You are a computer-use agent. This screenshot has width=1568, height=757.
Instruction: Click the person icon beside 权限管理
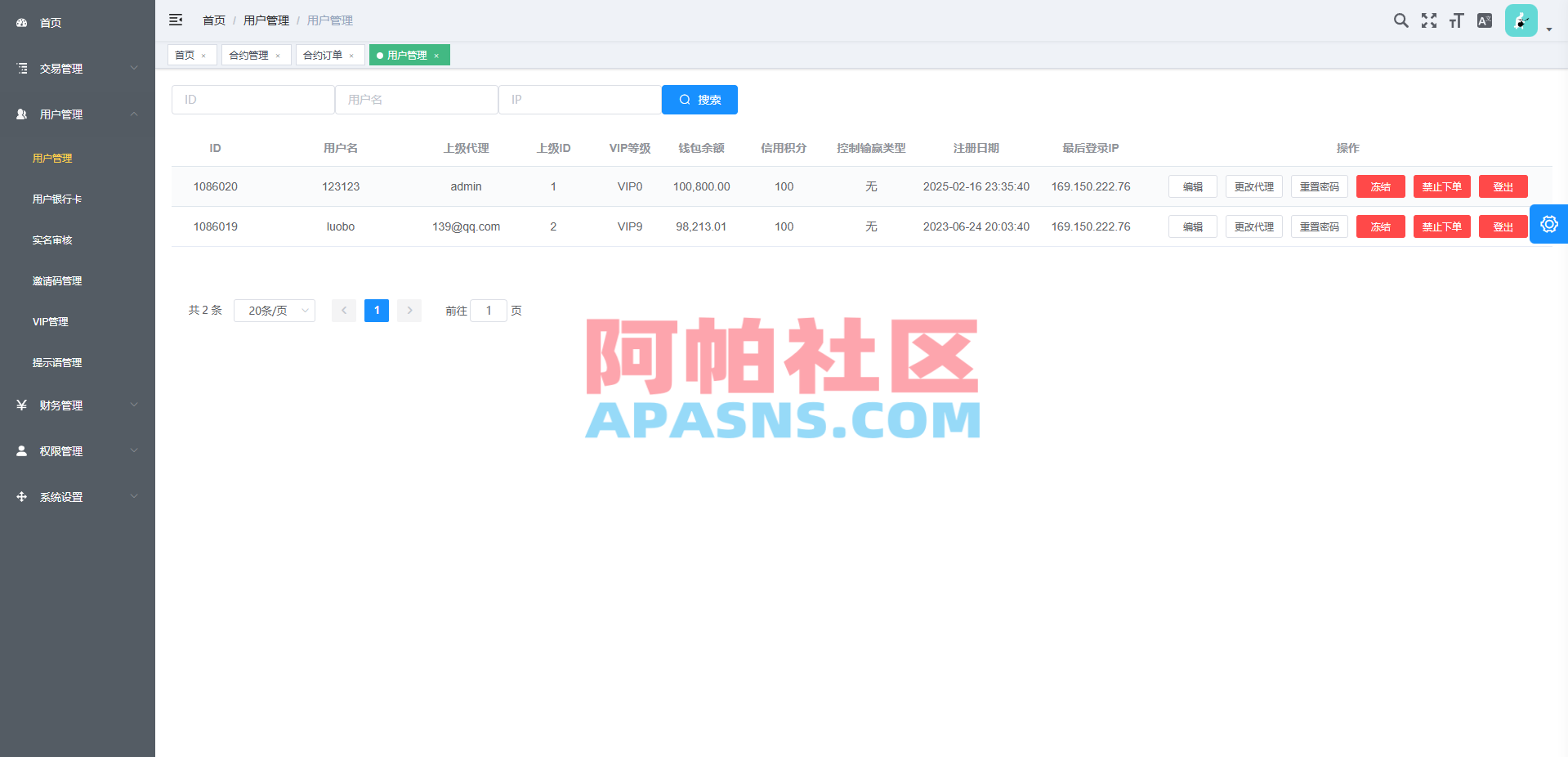pos(21,450)
